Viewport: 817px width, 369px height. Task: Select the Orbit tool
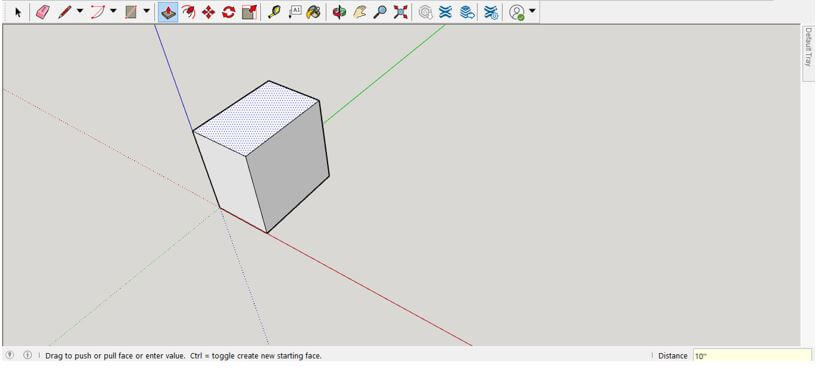pos(339,13)
